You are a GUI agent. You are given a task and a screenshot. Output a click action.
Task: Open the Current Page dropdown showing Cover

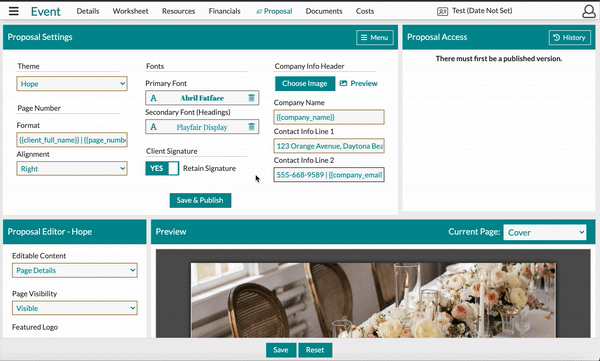click(545, 232)
